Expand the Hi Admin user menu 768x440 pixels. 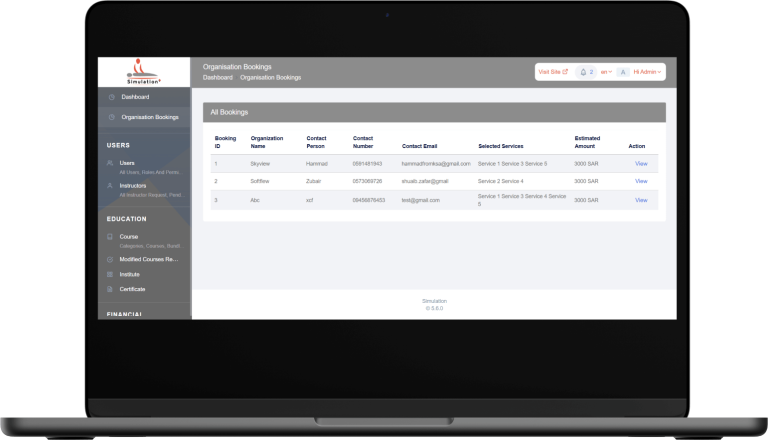(647, 72)
